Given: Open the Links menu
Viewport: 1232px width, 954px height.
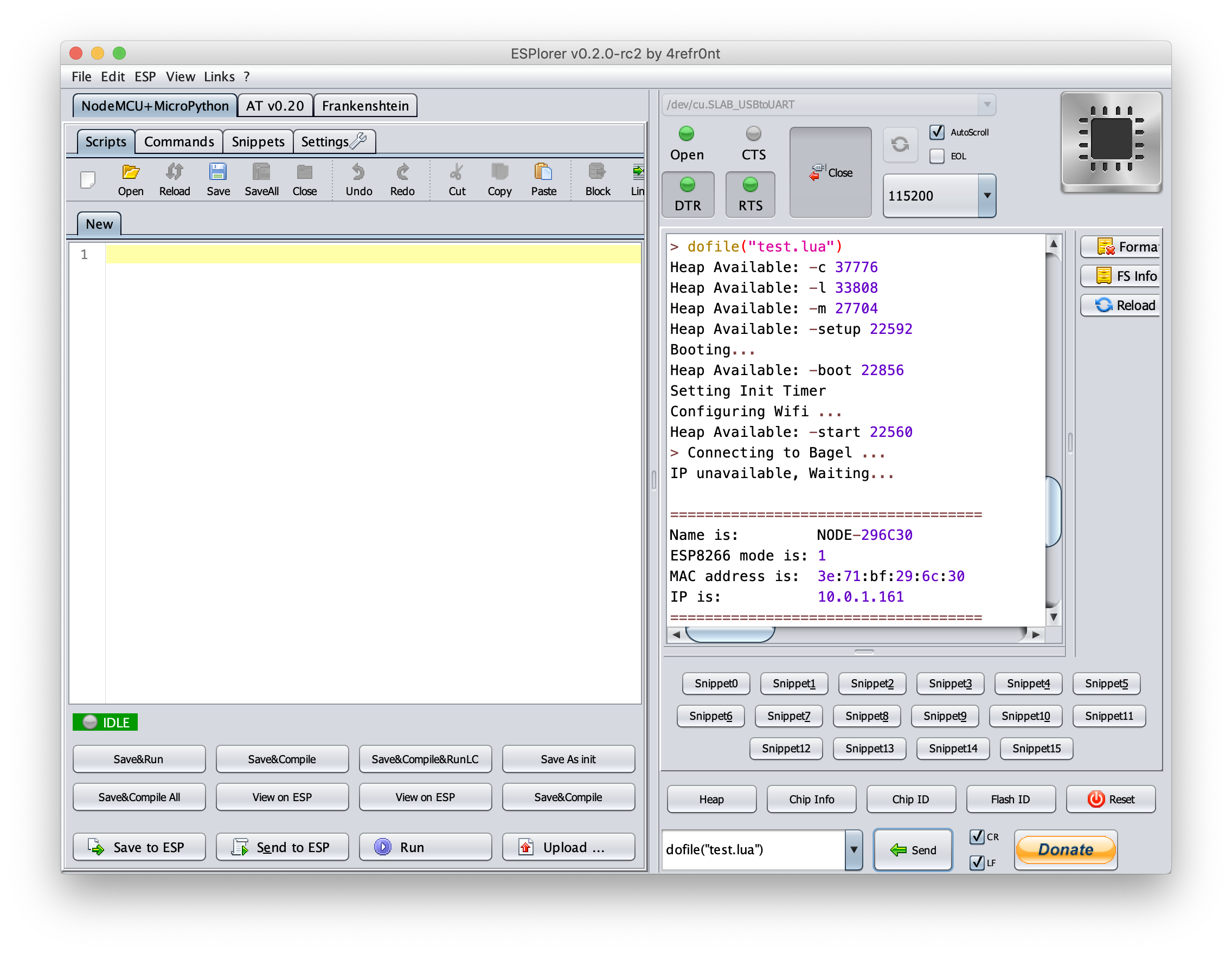Looking at the screenshot, I should (219, 76).
